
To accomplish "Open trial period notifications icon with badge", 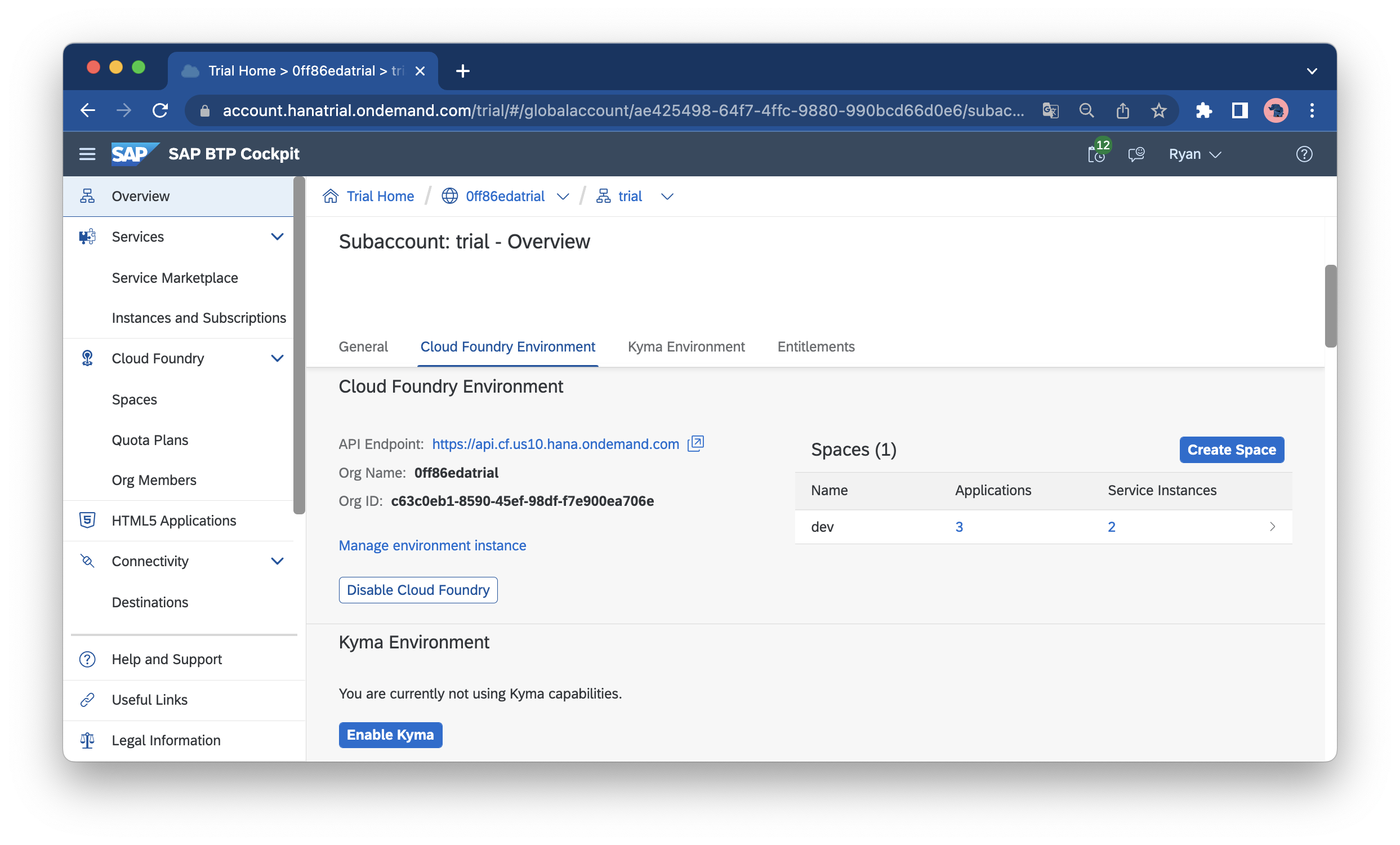I will coord(1097,153).
